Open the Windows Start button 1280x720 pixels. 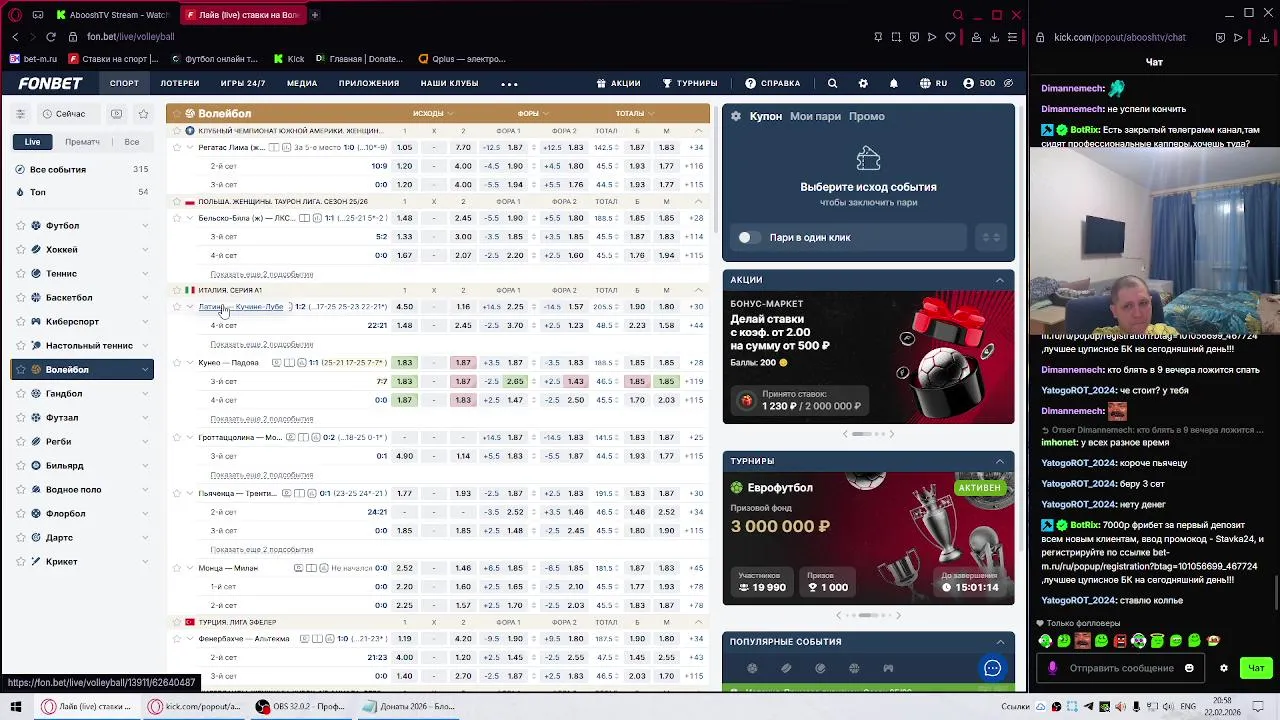pos(15,706)
